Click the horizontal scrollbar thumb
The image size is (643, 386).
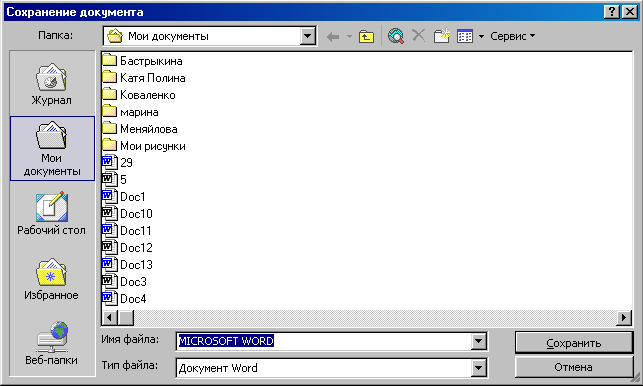point(125,317)
